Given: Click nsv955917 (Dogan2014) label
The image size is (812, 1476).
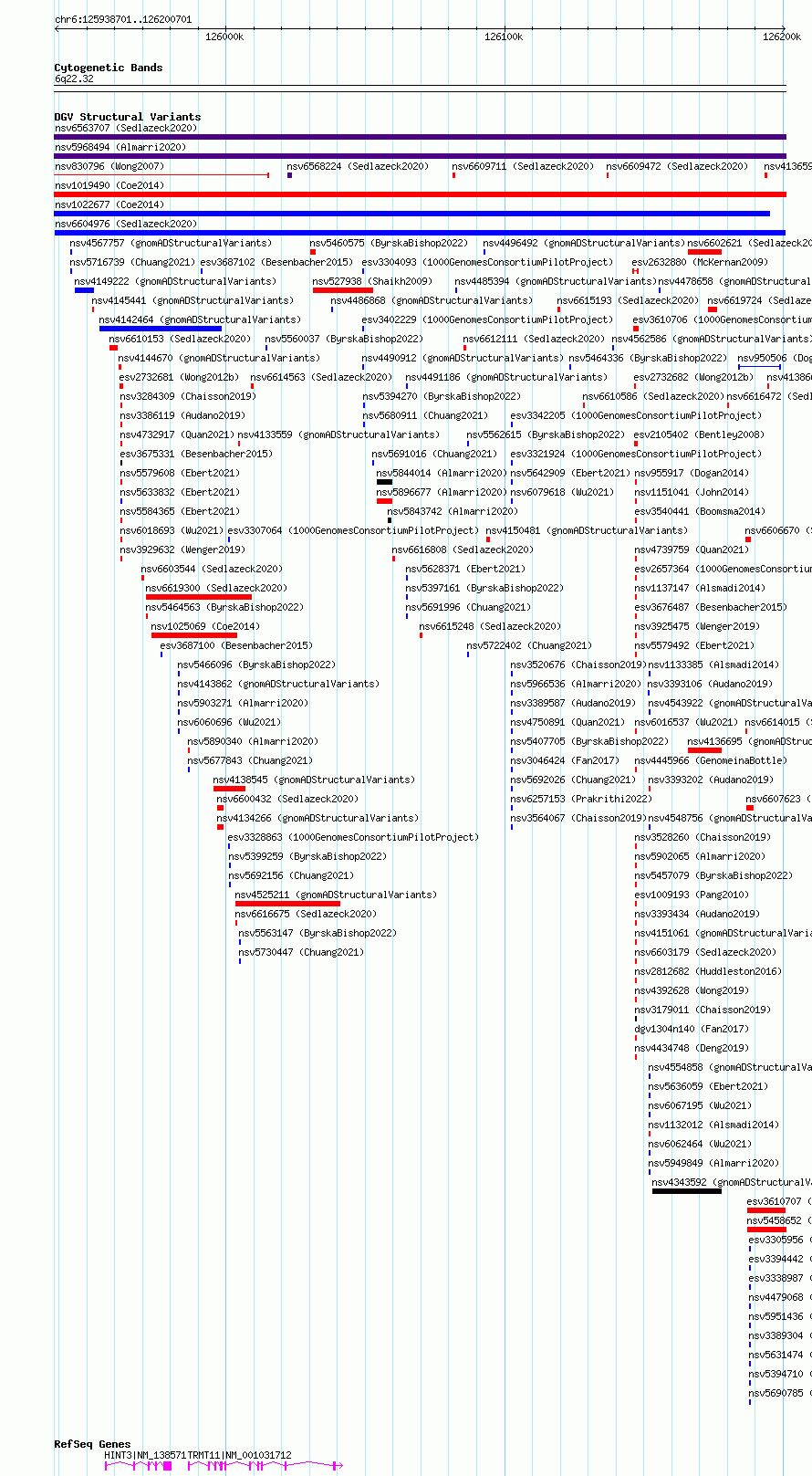Looking at the screenshot, I should (691, 473).
